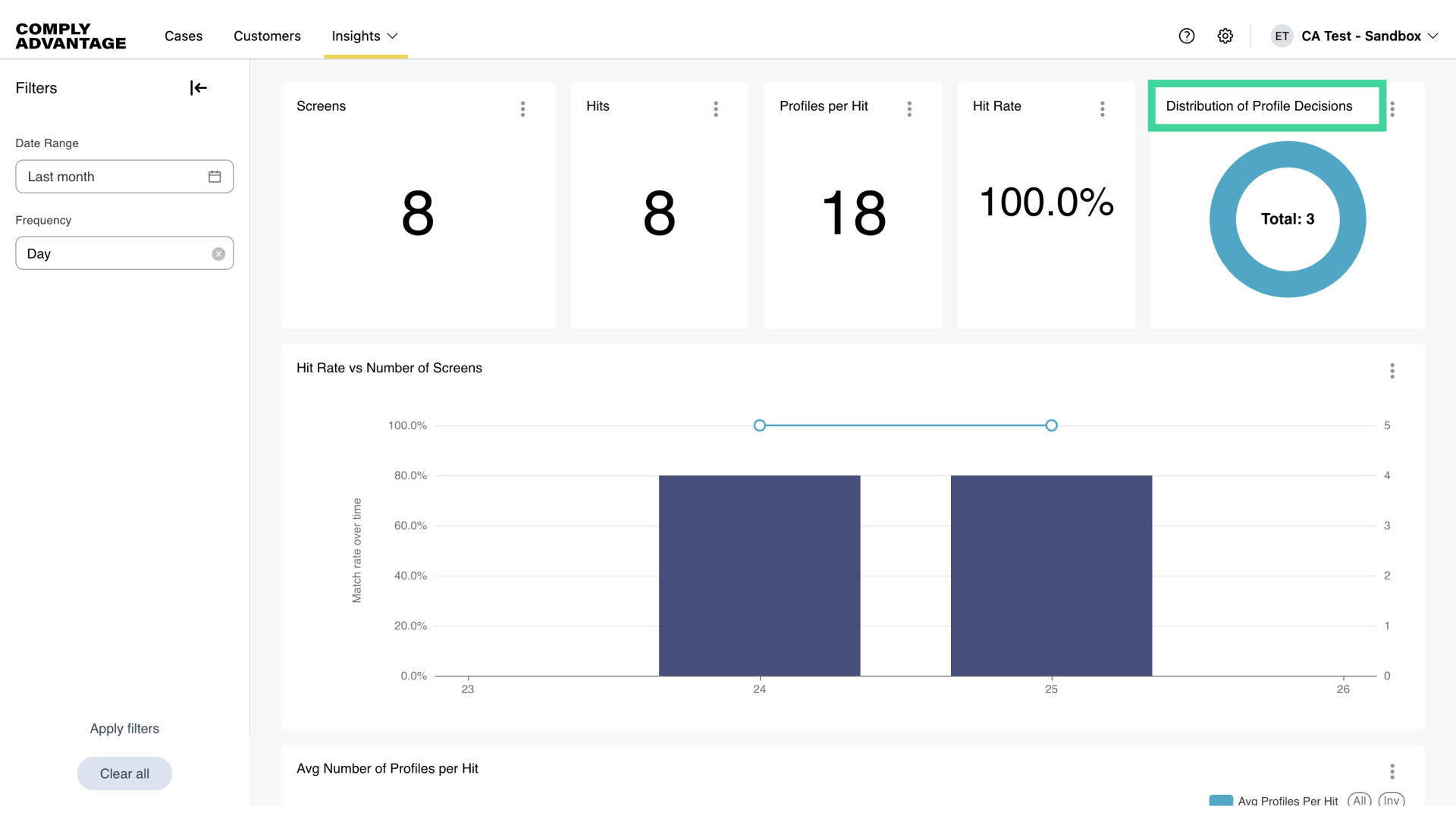The width and height of the screenshot is (1456, 819).
Task: Switch to the Cases tab
Action: coord(183,36)
